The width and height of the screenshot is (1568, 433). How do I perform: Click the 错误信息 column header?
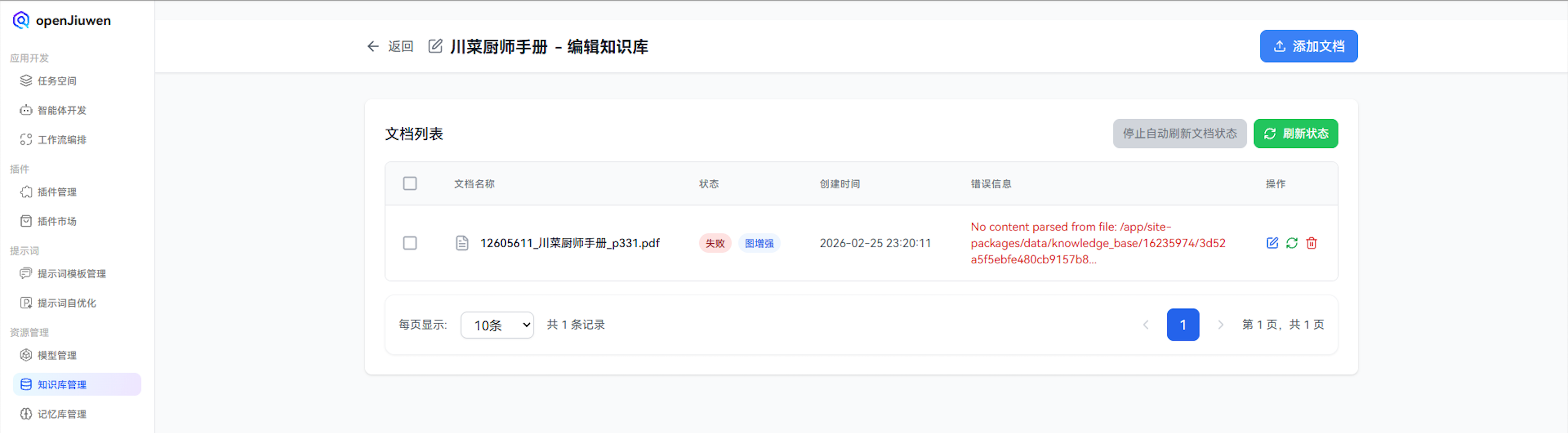991,184
